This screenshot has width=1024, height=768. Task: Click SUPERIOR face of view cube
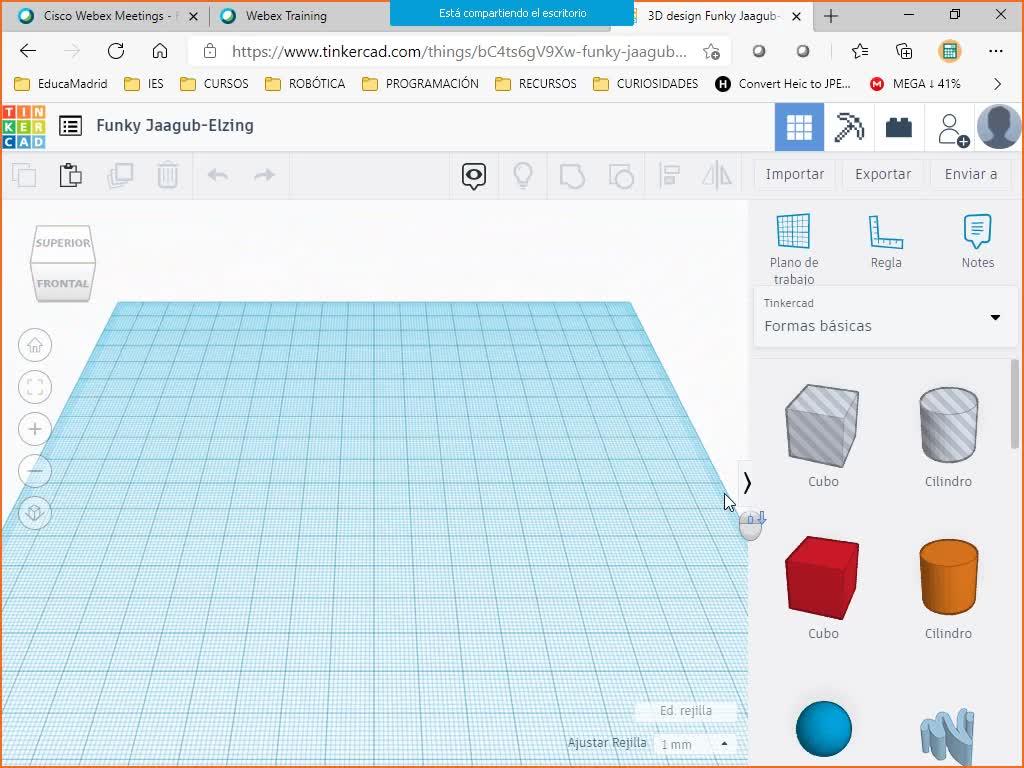click(63, 243)
